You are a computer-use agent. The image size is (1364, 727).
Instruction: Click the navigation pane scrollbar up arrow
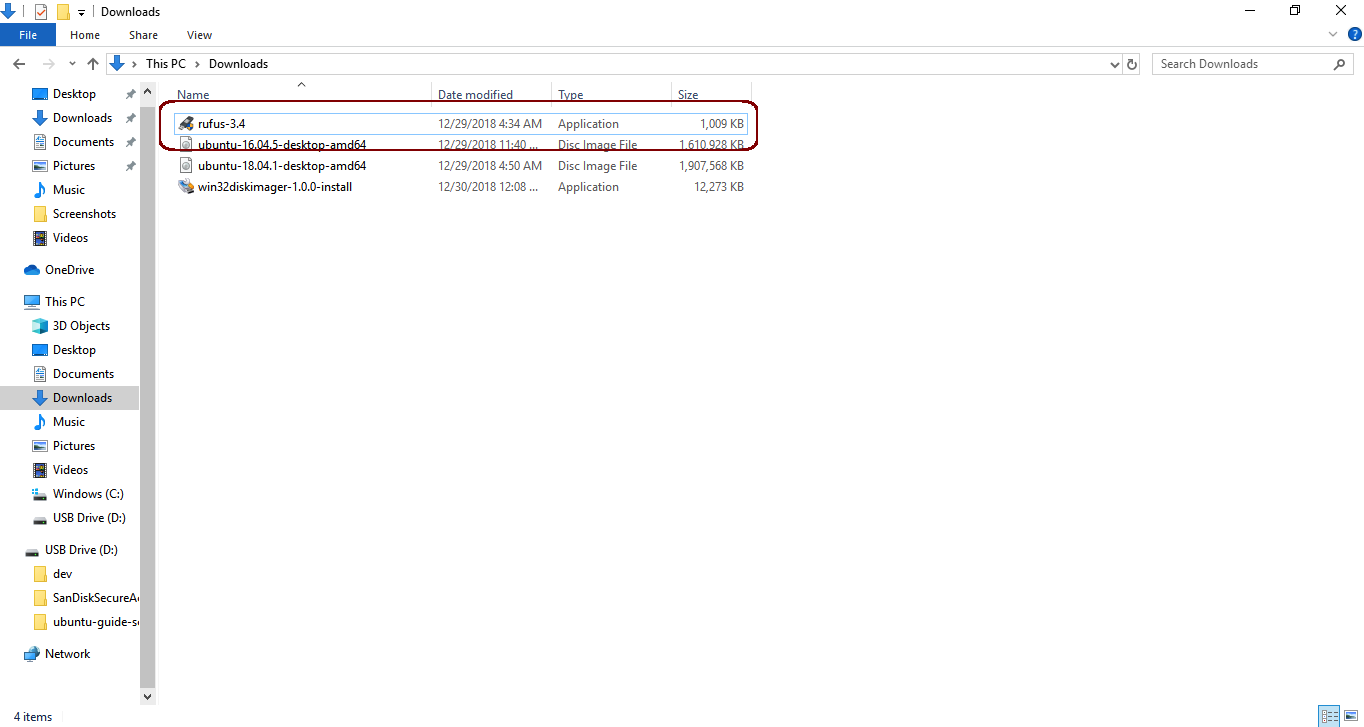(x=148, y=93)
